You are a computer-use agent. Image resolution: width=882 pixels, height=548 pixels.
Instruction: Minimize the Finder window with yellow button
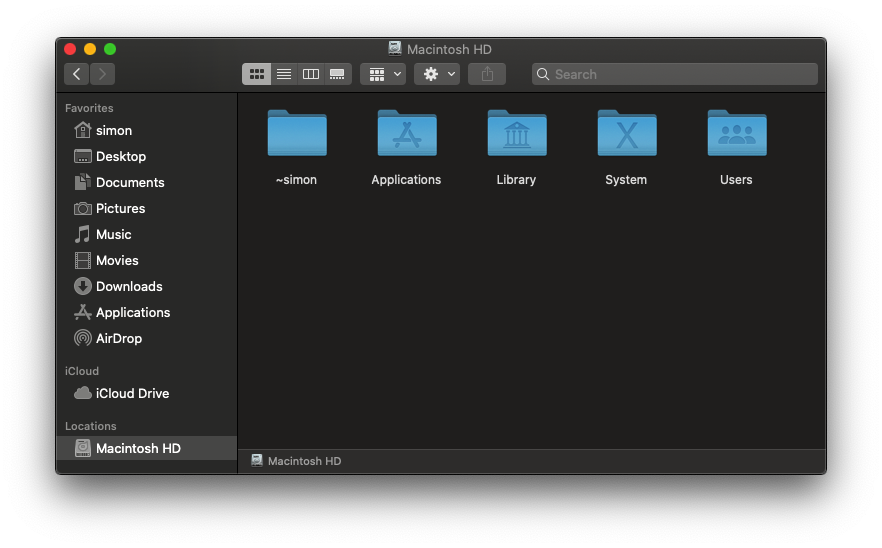[x=90, y=50]
